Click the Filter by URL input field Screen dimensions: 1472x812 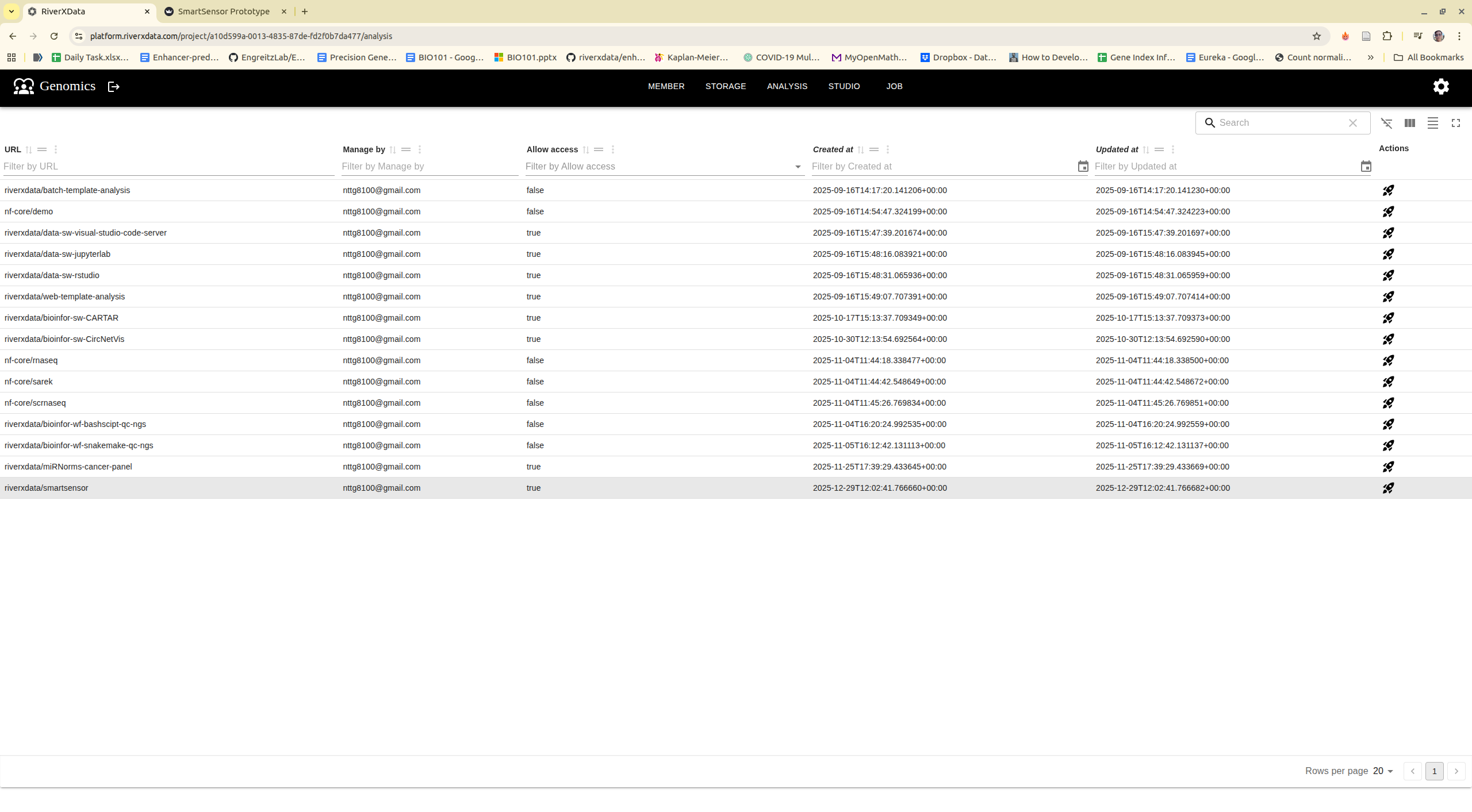click(168, 167)
